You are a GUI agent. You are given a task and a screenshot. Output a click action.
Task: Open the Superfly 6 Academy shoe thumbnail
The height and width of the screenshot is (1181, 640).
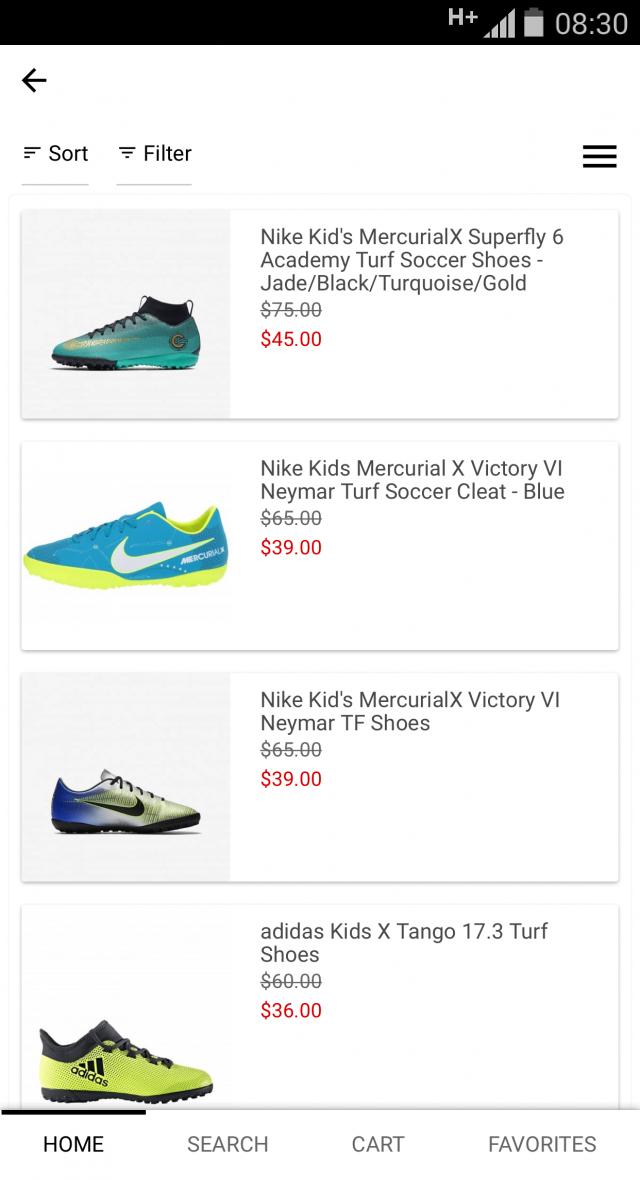126,314
